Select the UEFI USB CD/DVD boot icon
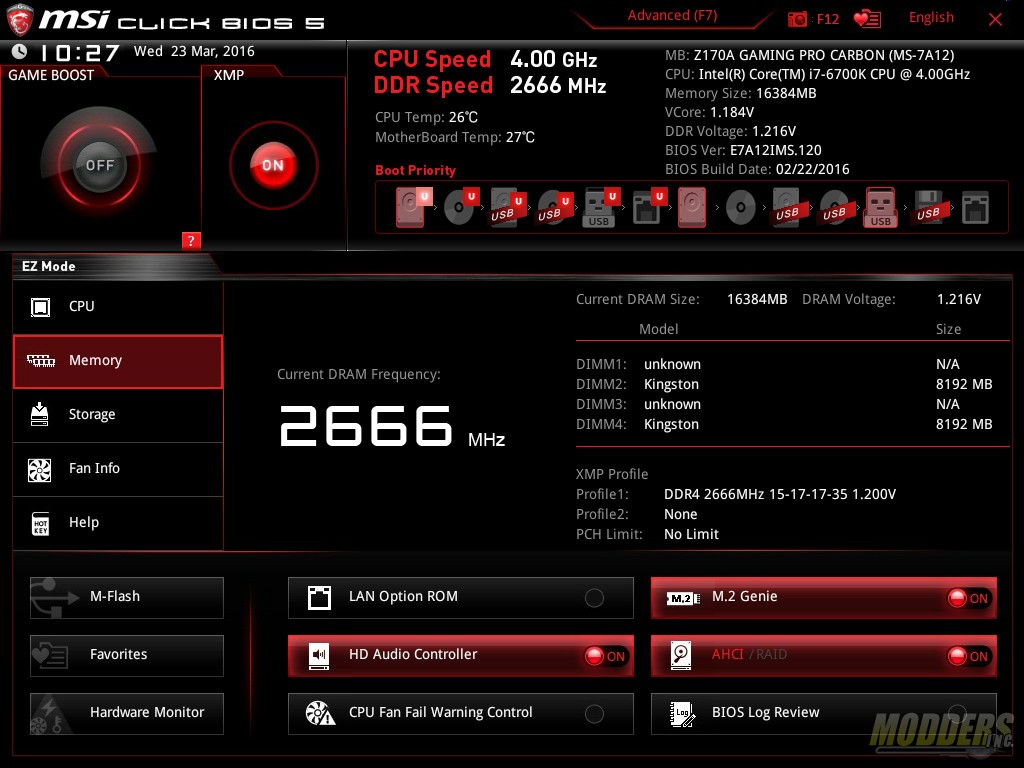This screenshot has width=1024, height=768. pos(554,207)
